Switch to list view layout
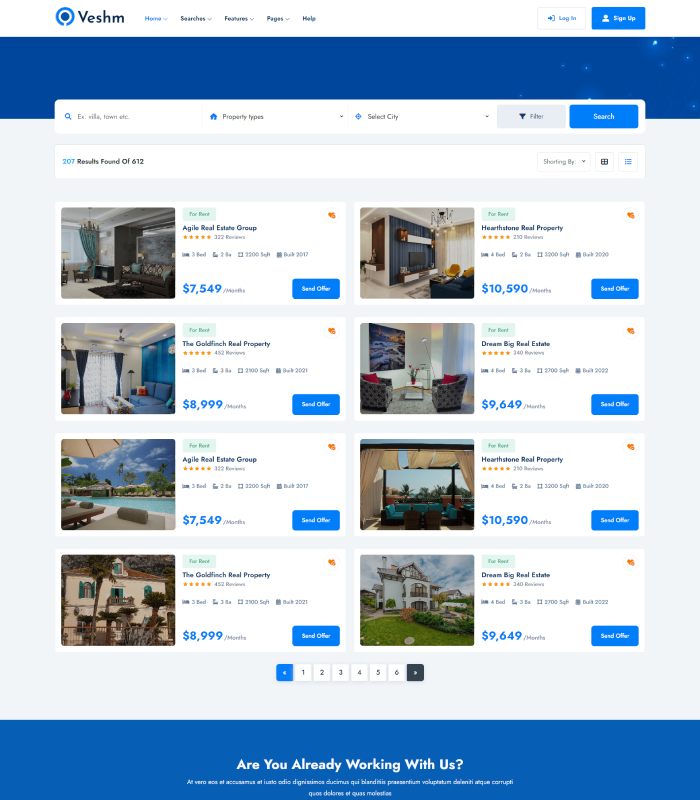 (628, 161)
